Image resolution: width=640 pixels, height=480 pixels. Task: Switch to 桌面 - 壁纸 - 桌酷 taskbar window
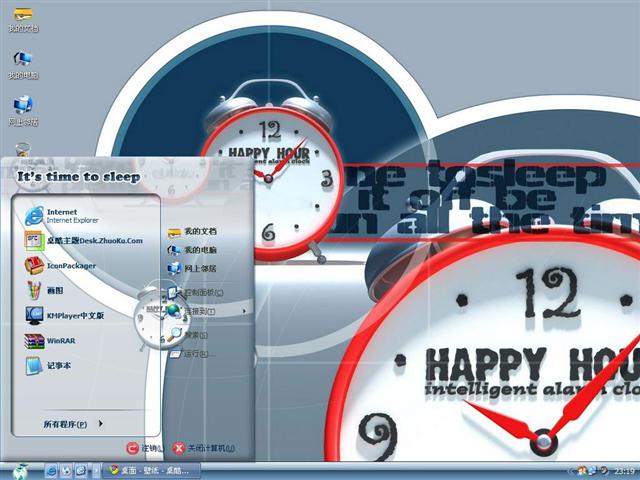(x=151, y=471)
